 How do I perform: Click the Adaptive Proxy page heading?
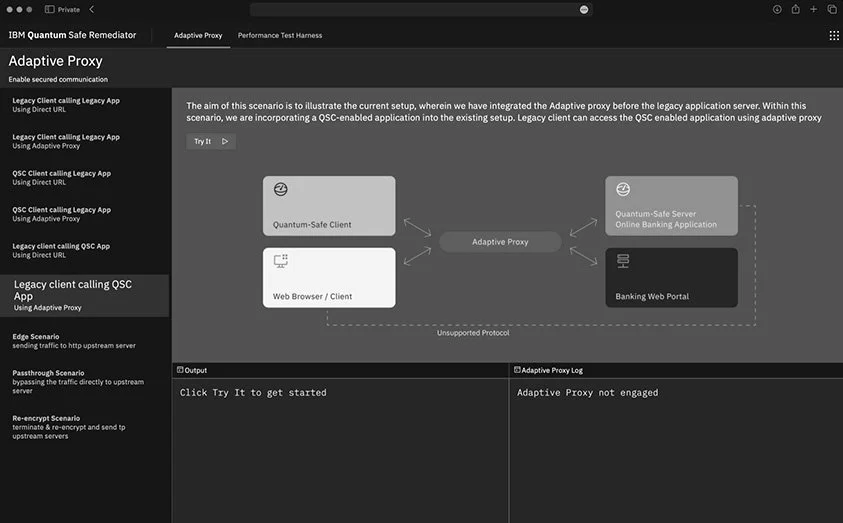click(55, 61)
